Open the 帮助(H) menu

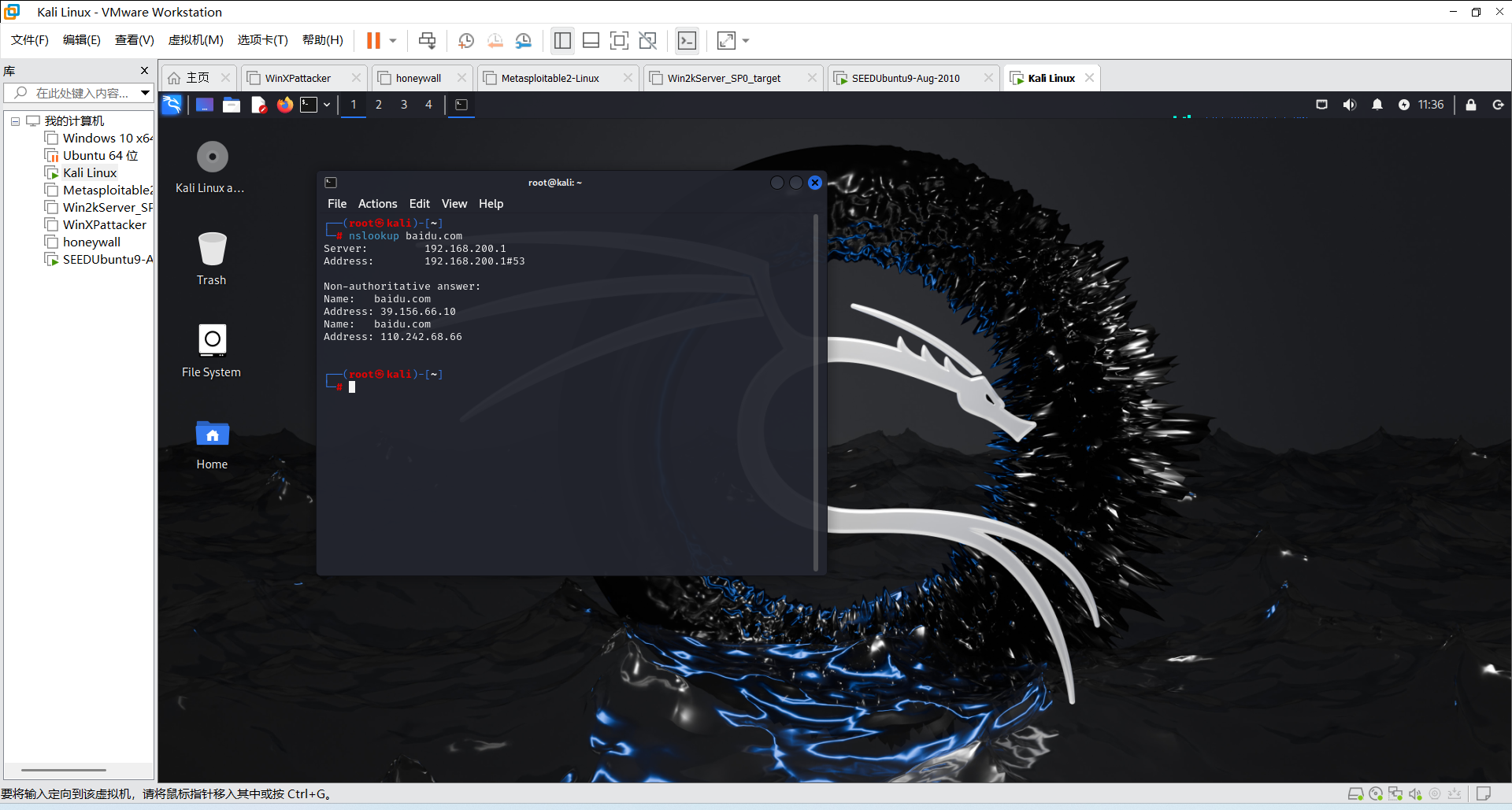(x=323, y=40)
